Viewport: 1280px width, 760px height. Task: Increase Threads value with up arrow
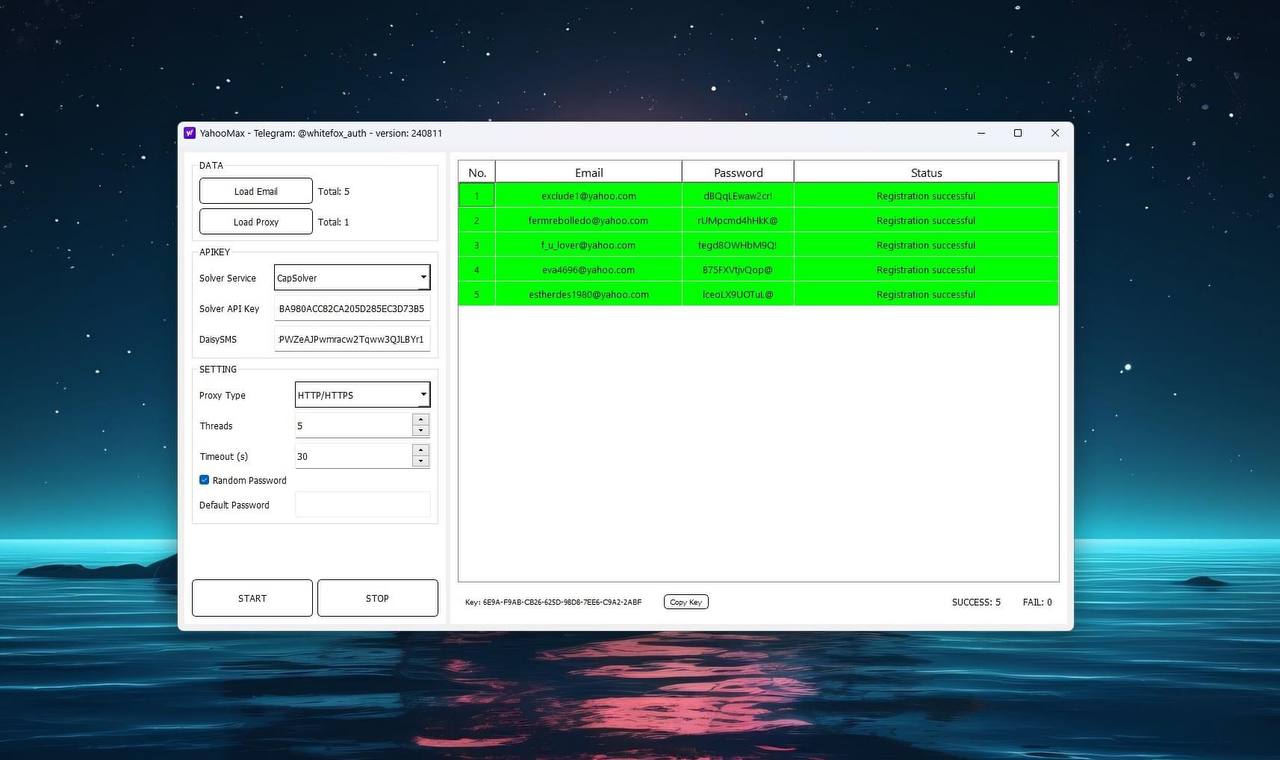tap(421, 420)
